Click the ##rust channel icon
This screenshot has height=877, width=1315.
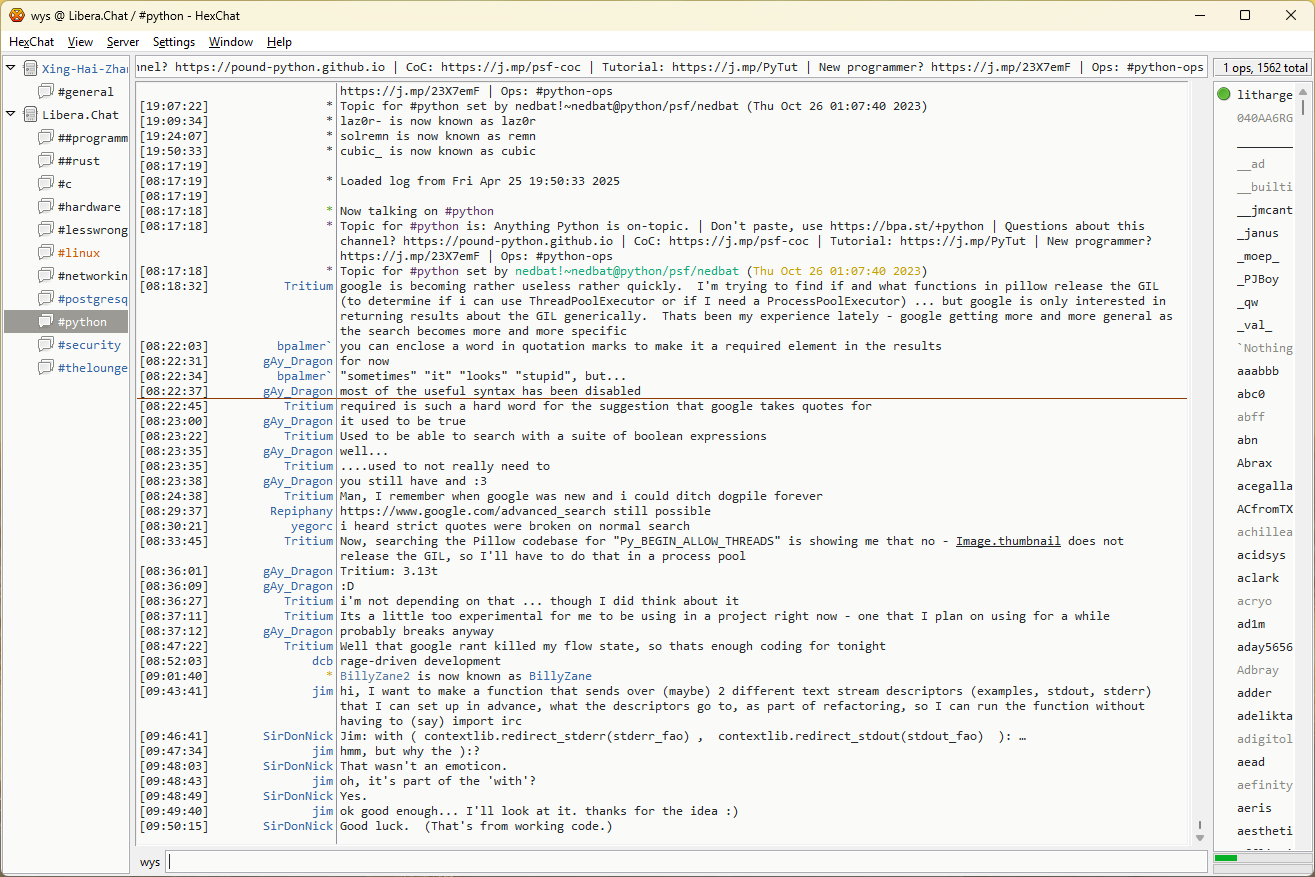pyautogui.click(x=46, y=161)
